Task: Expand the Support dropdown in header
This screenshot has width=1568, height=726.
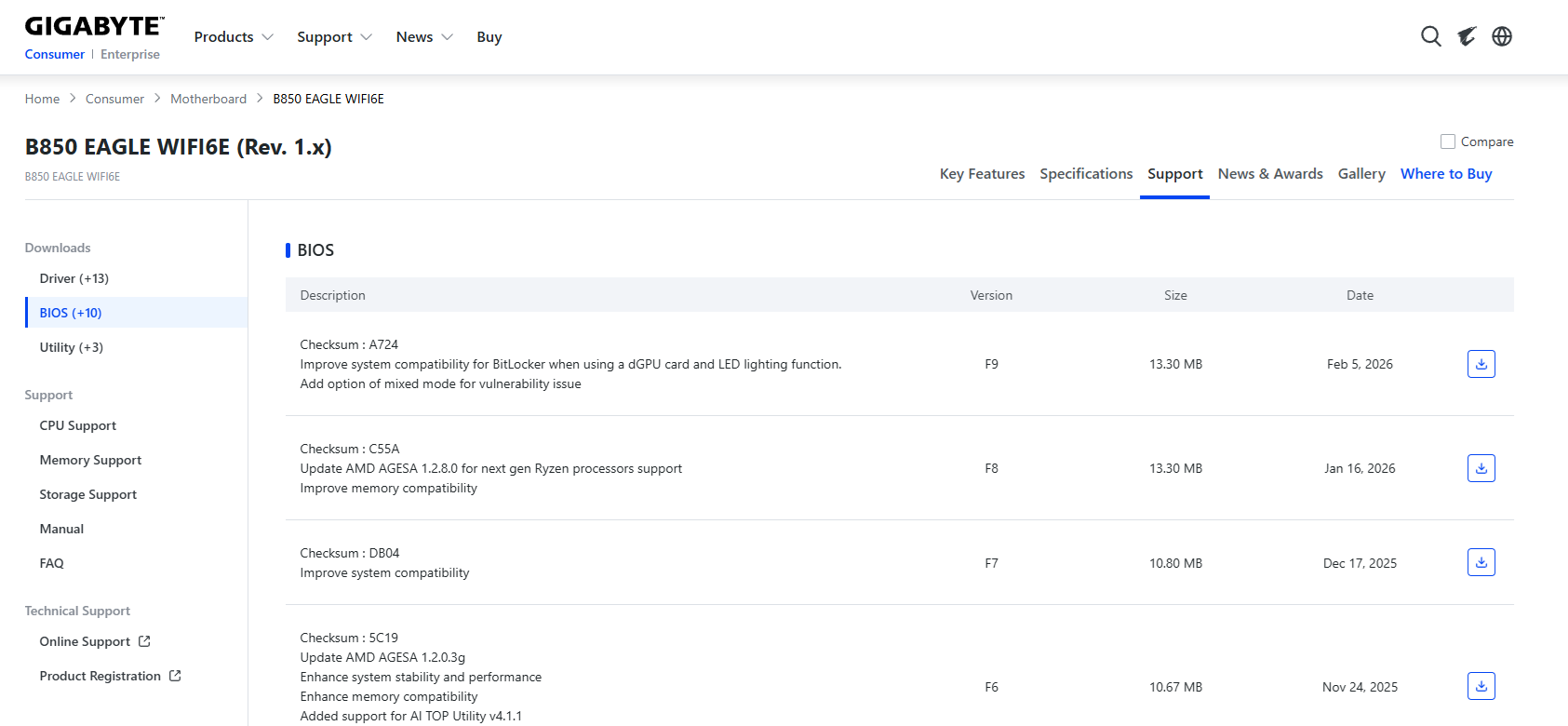Action: (334, 37)
